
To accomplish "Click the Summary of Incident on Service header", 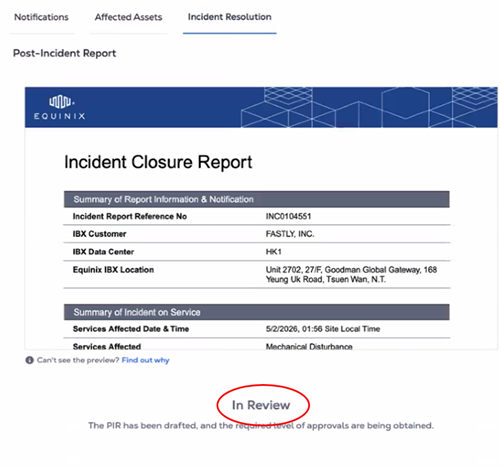I will point(257,312).
